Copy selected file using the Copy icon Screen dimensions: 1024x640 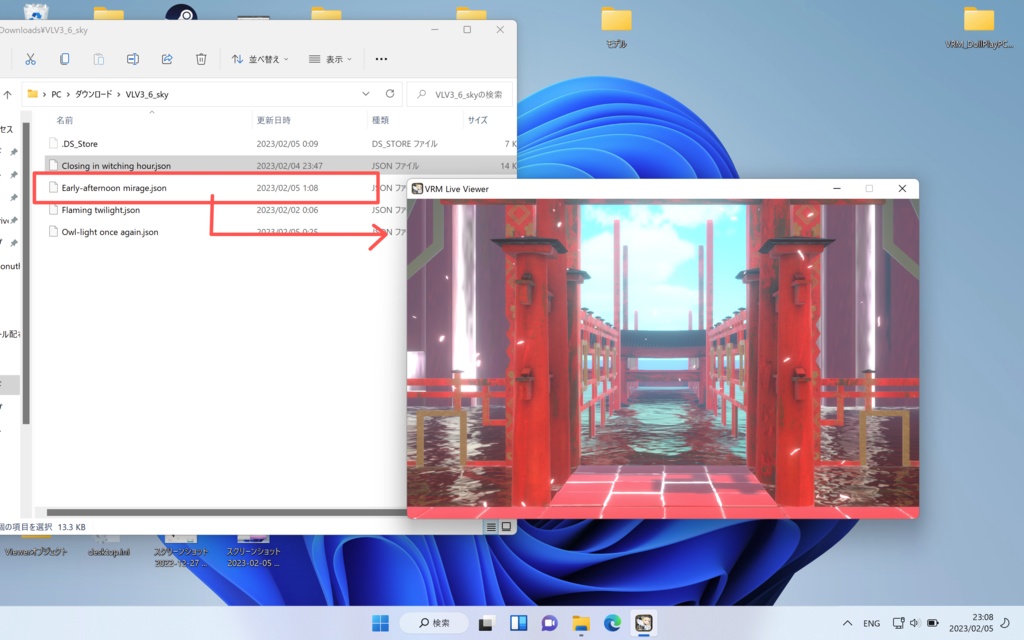click(x=63, y=59)
